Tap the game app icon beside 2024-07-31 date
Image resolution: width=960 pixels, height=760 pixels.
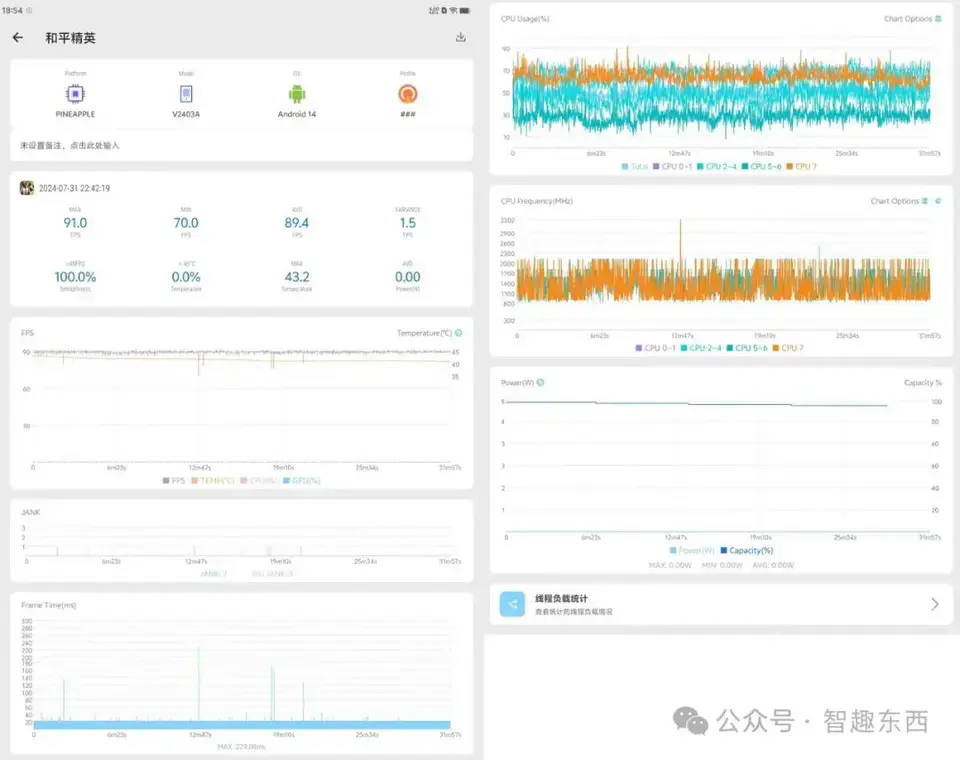click(x=27, y=188)
